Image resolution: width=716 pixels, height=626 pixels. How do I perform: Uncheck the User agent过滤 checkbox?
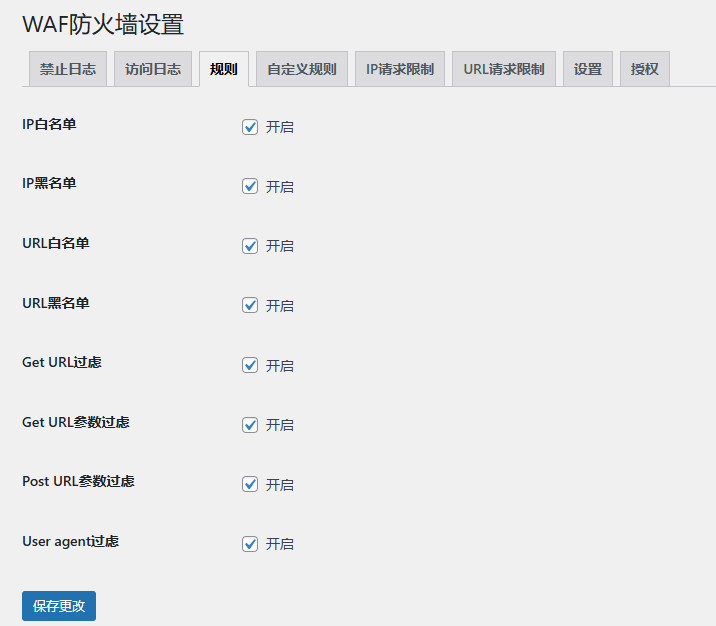(x=250, y=544)
